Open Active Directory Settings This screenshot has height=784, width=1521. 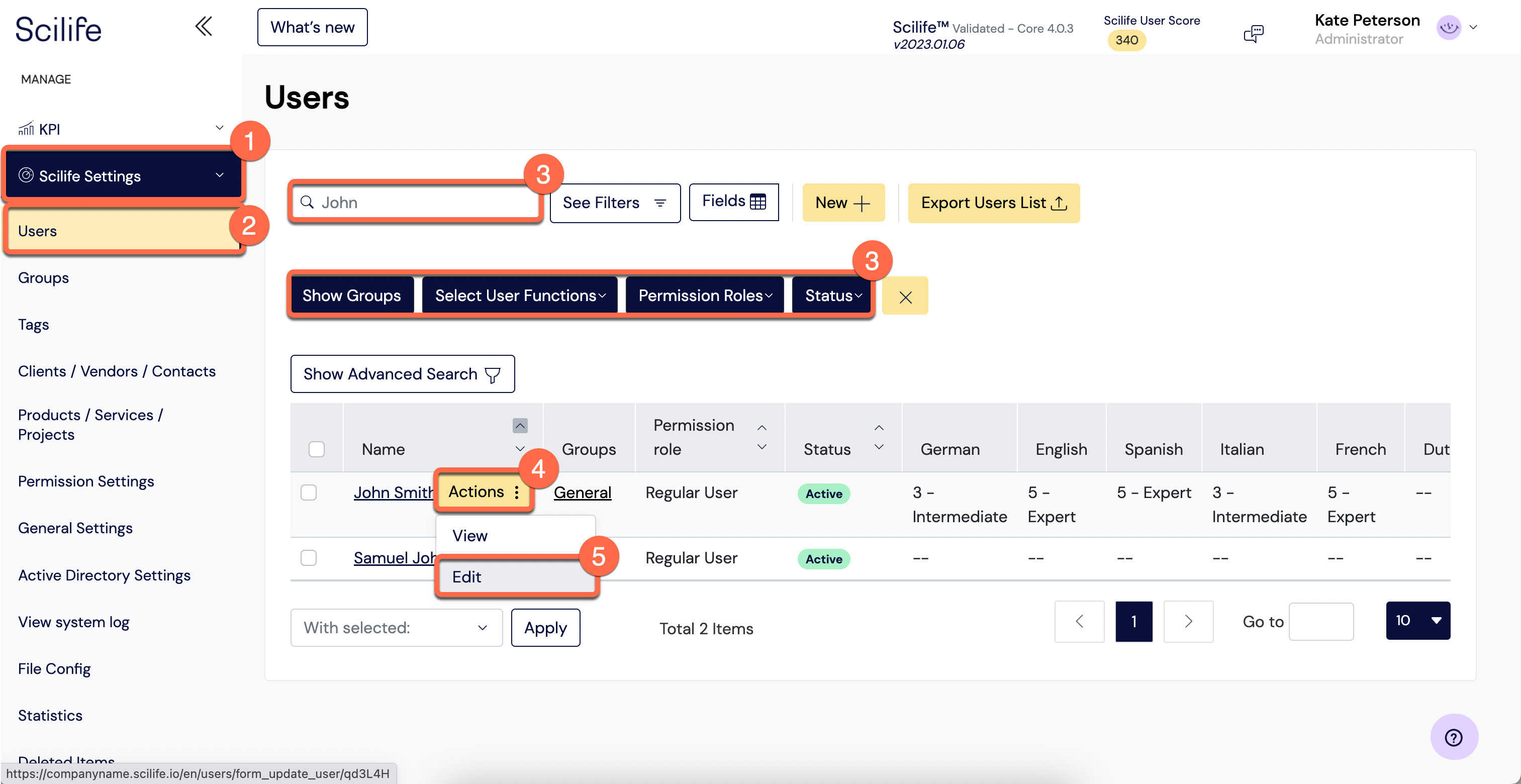point(104,575)
